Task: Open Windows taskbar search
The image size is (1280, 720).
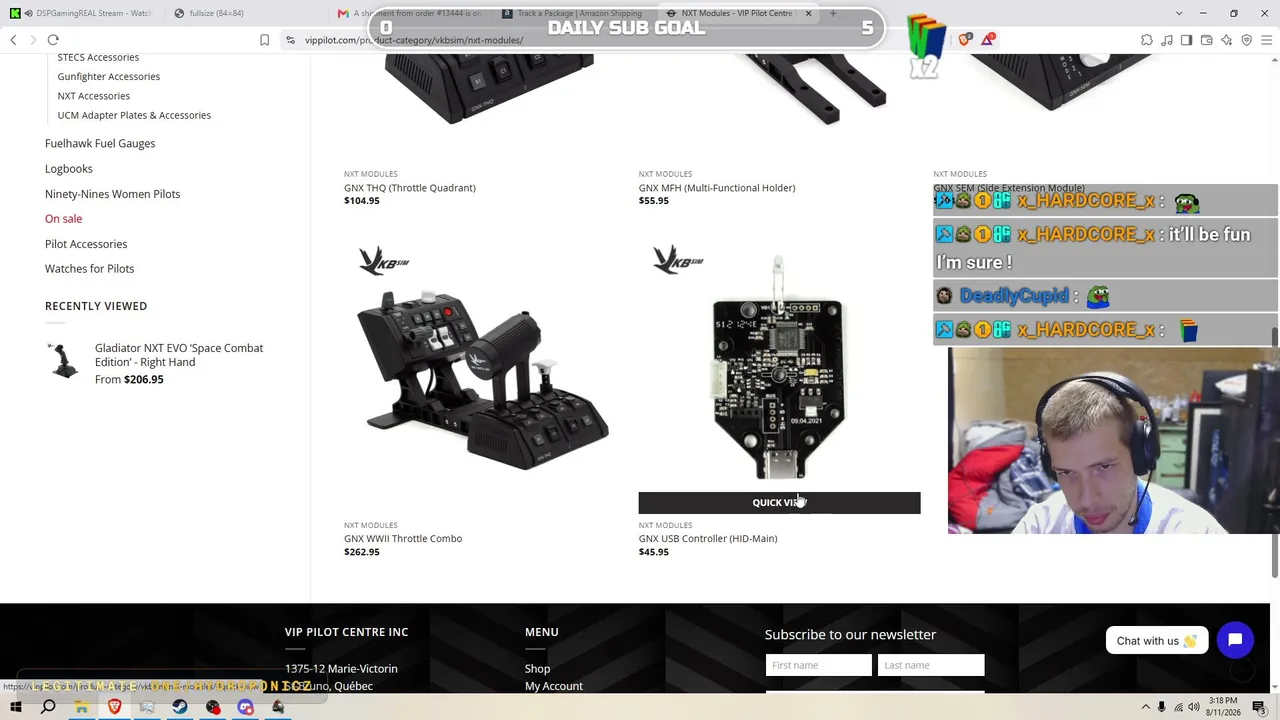Action: [x=48, y=707]
